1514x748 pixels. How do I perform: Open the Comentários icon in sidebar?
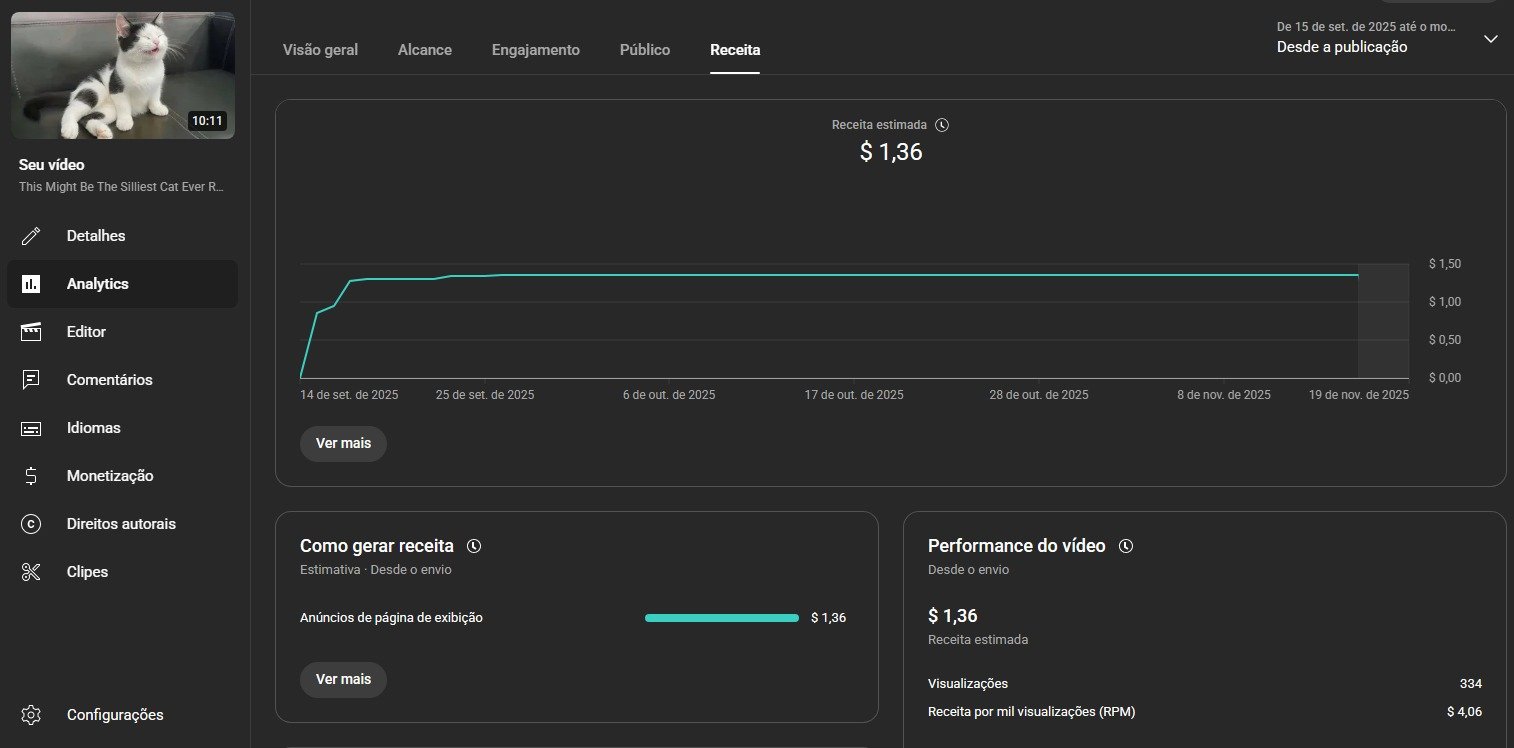coord(31,380)
